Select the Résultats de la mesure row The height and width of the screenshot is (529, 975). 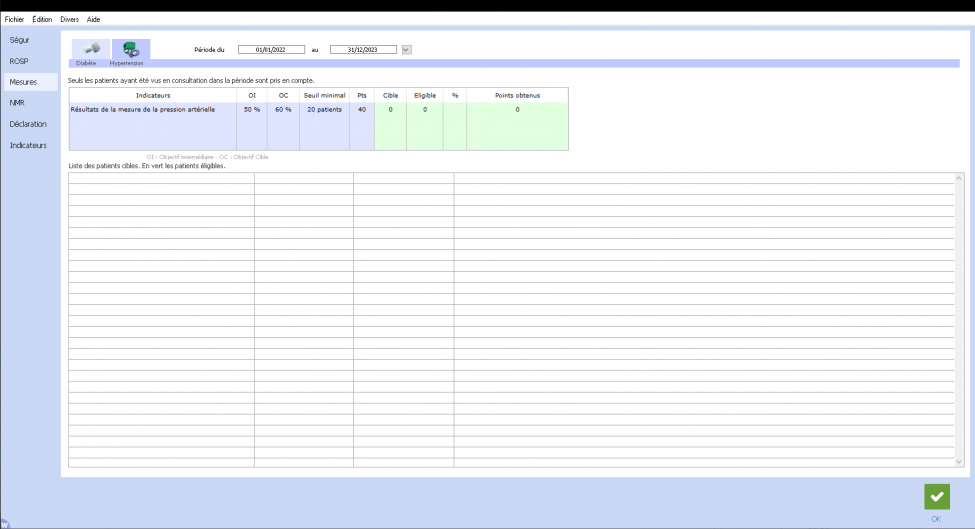point(318,109)
